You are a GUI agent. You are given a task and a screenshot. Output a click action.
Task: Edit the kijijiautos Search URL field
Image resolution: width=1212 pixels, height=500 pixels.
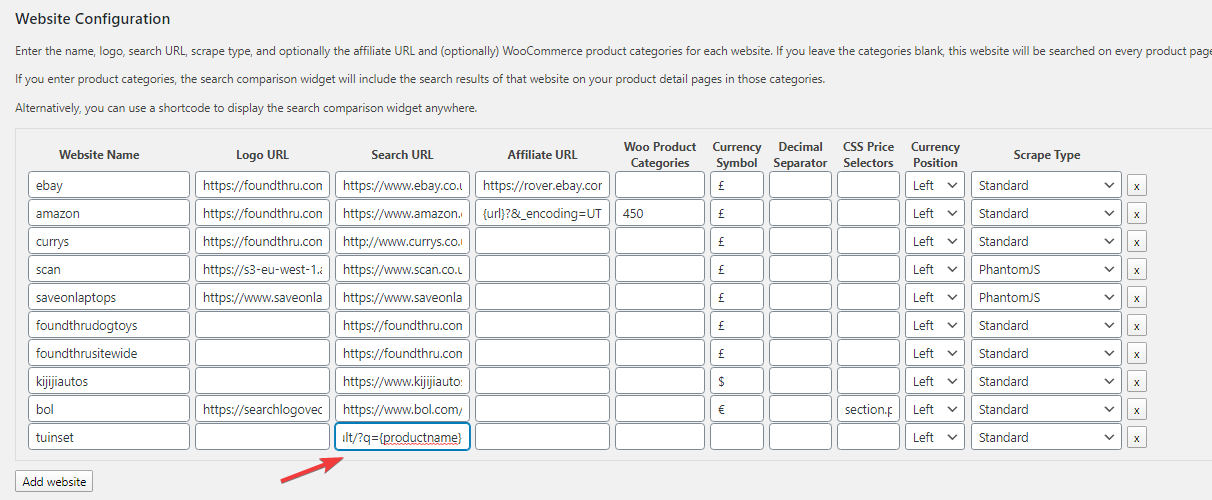click(x=402, y=381)
